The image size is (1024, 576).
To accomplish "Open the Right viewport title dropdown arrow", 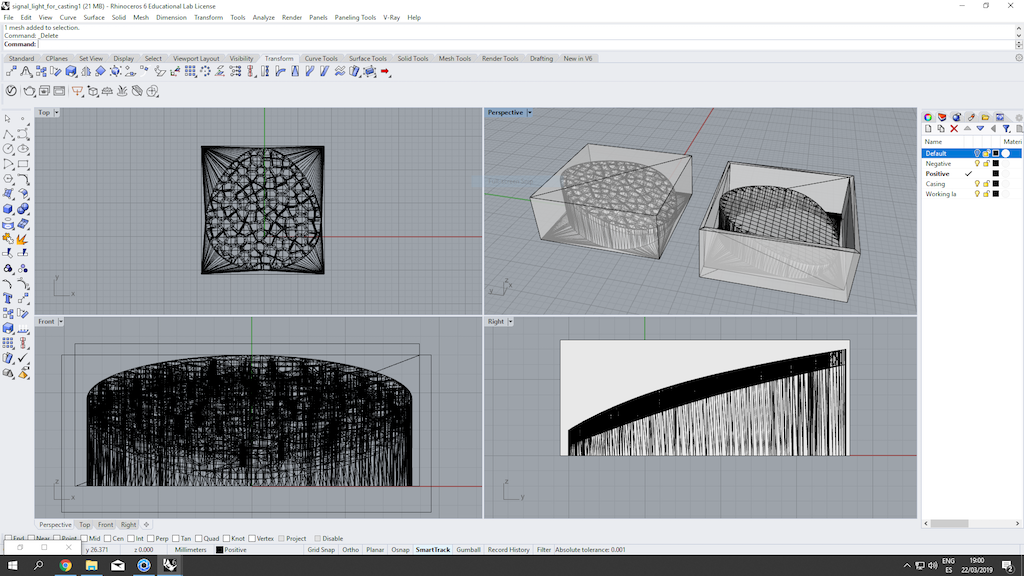I will [510, 322].
